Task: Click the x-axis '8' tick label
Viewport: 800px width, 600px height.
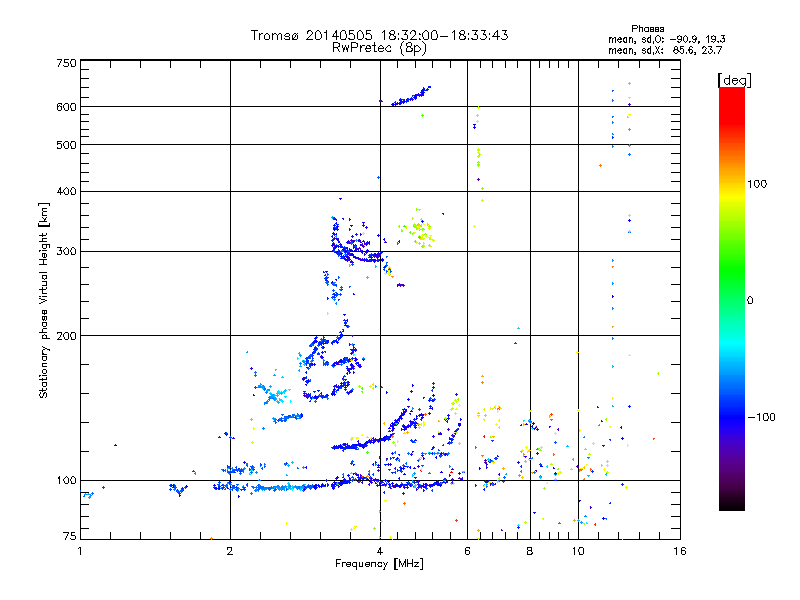Action: point(530,551)
